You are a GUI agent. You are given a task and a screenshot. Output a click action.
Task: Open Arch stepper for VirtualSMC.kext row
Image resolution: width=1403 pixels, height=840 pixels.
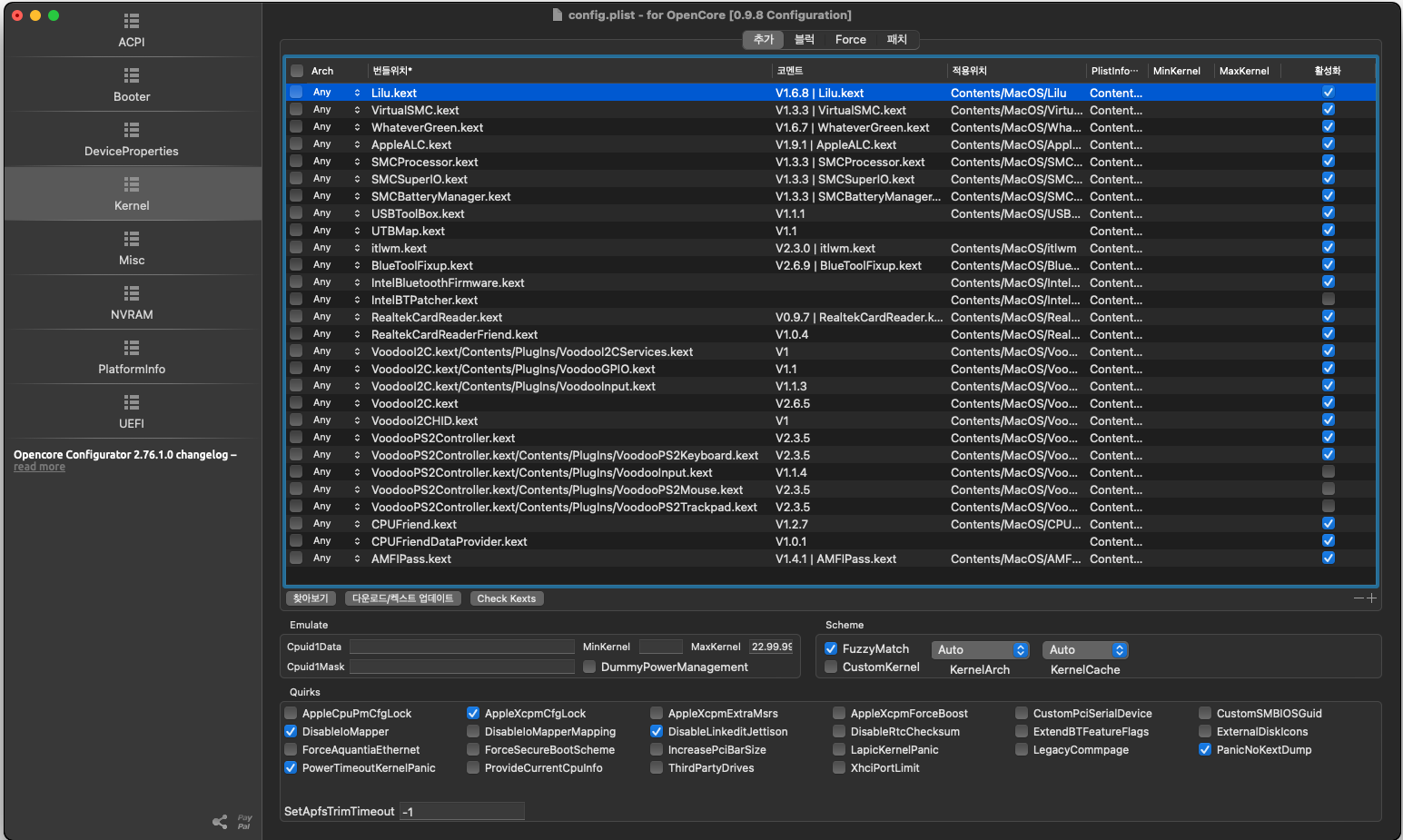357,110
